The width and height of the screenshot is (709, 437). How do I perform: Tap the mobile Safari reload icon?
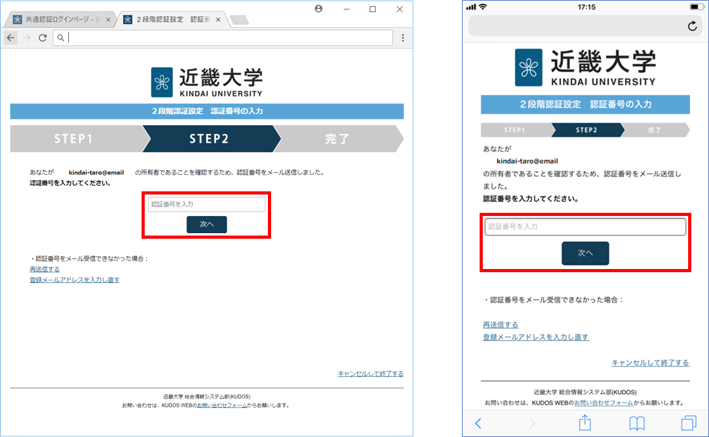(691, 26)
